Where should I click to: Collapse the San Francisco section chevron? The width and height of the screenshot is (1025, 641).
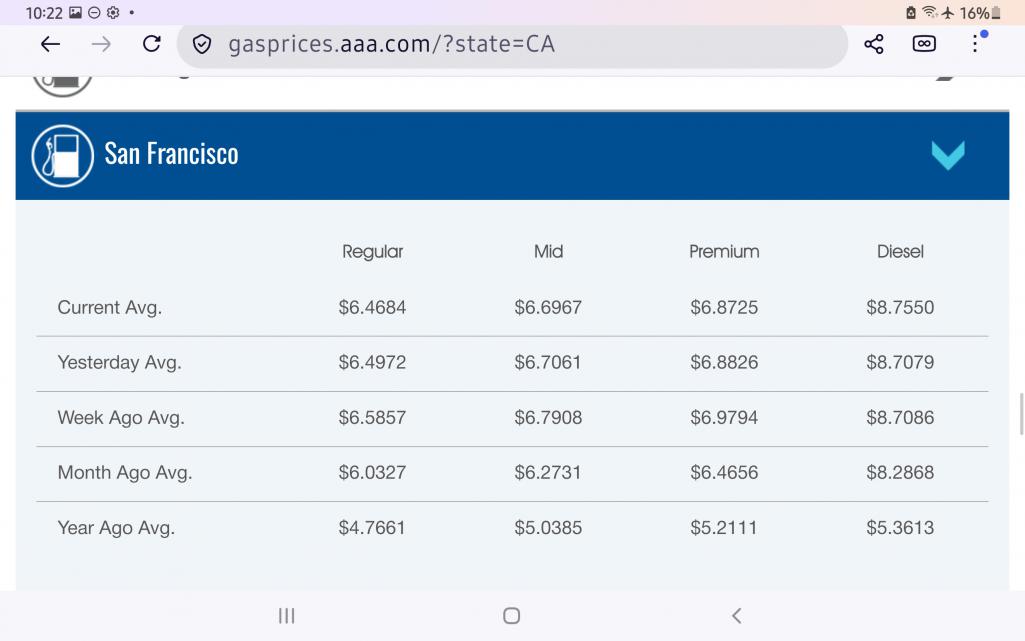pos(948,156)
